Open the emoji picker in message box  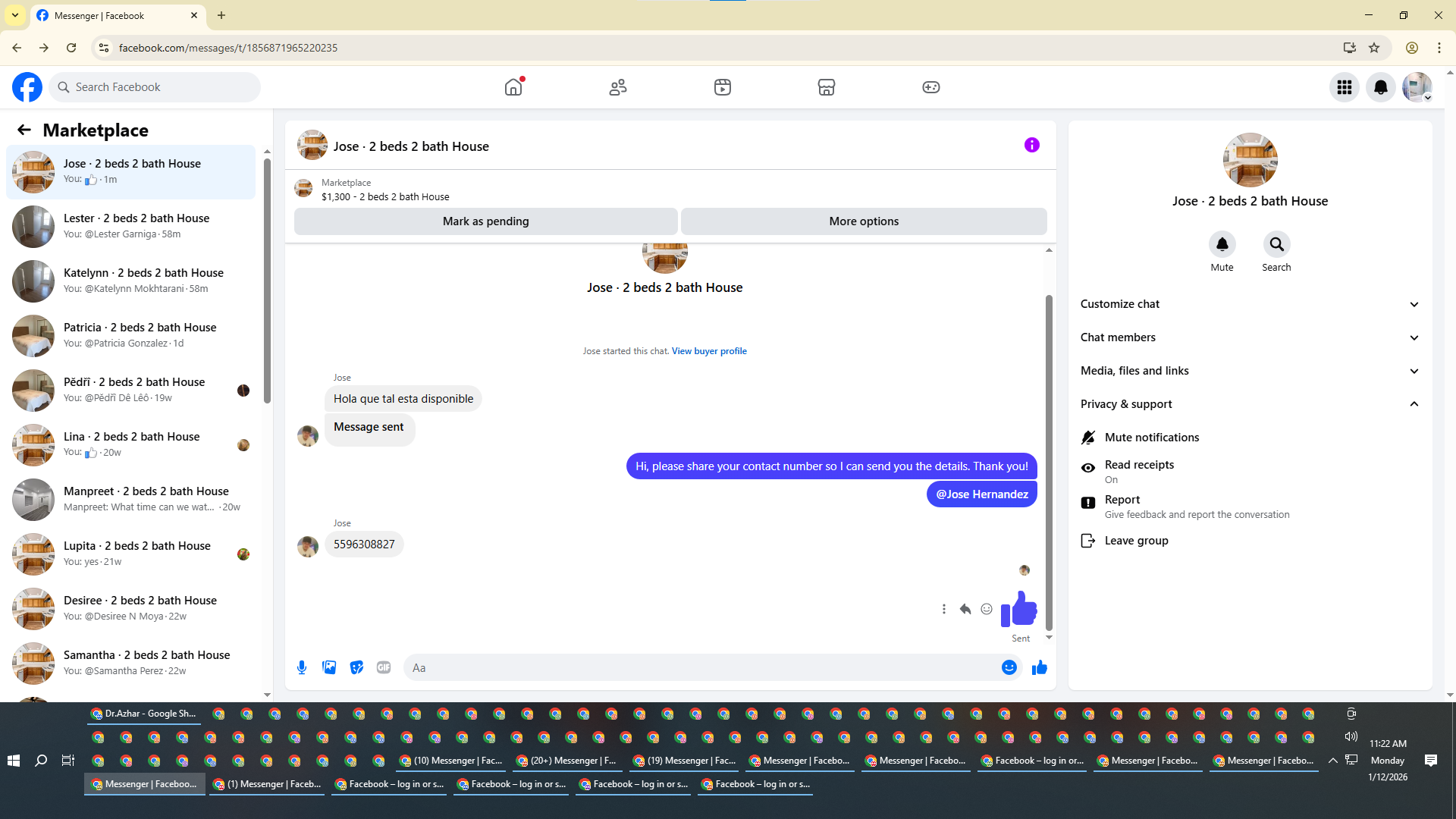click(x=1009, y=667)
